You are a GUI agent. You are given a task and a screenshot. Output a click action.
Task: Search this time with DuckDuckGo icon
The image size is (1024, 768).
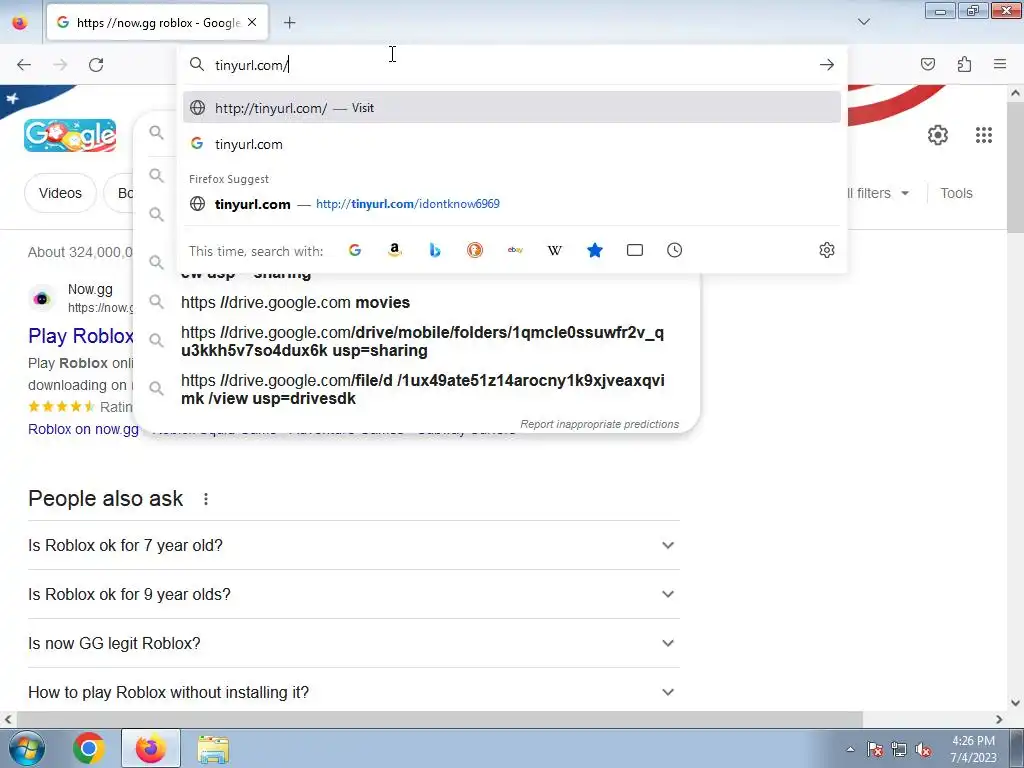point(475,250)
